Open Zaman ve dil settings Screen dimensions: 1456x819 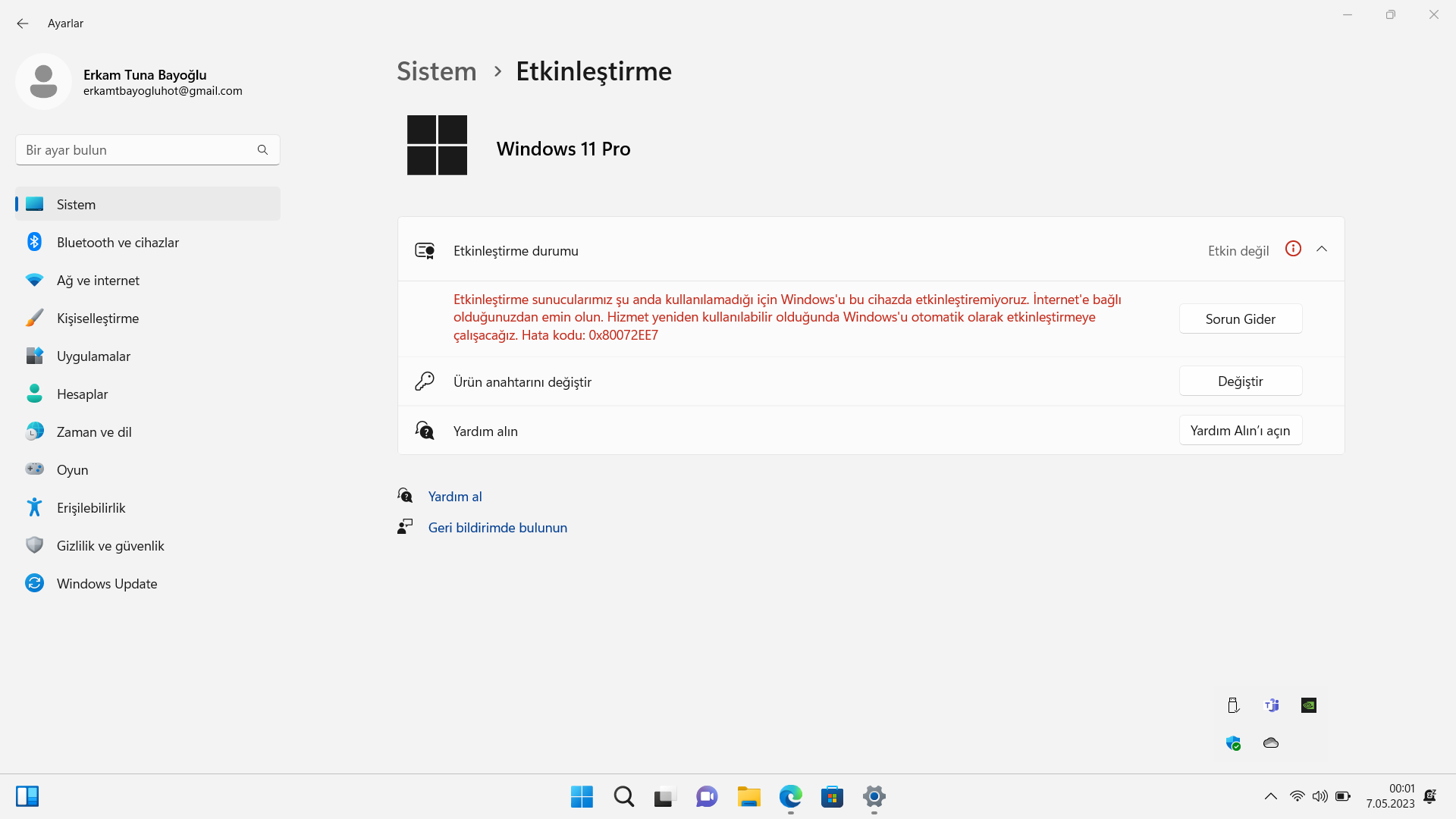[148, 431]
